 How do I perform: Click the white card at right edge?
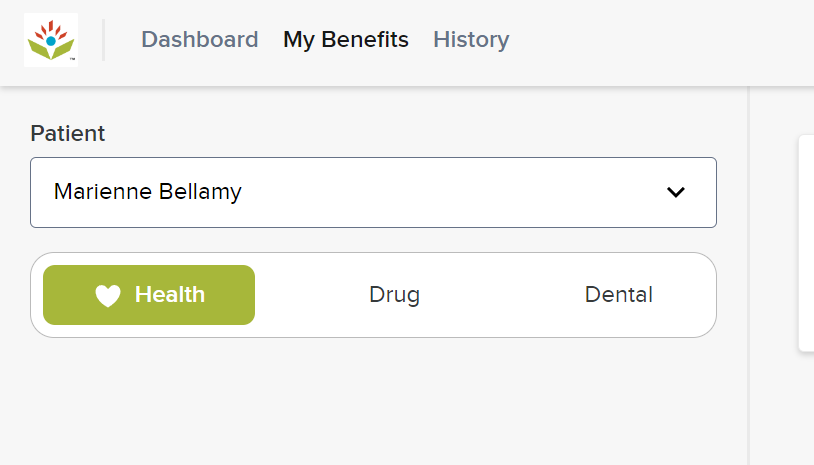pos(806,243)
